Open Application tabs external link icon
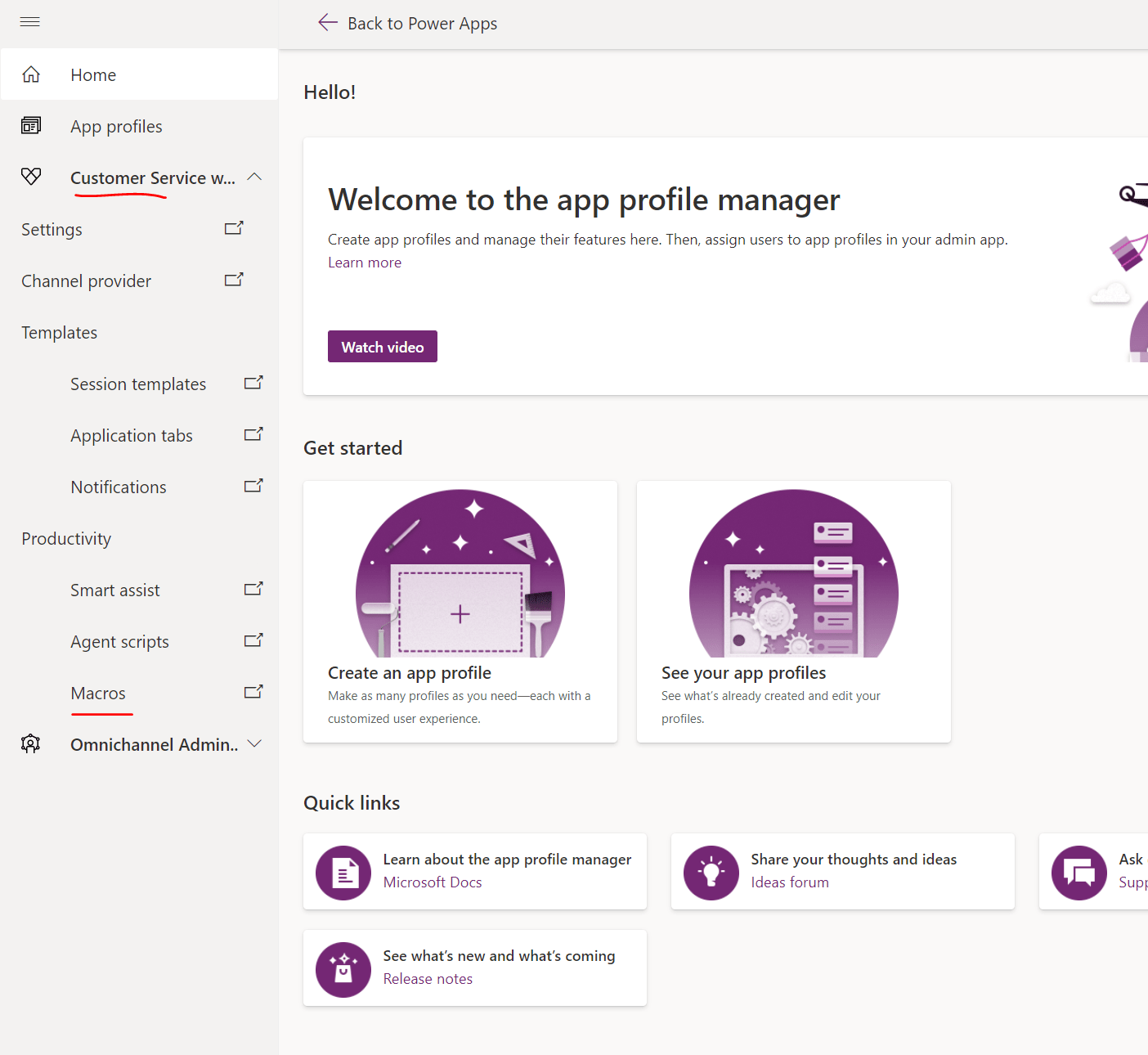 [253, 434]
